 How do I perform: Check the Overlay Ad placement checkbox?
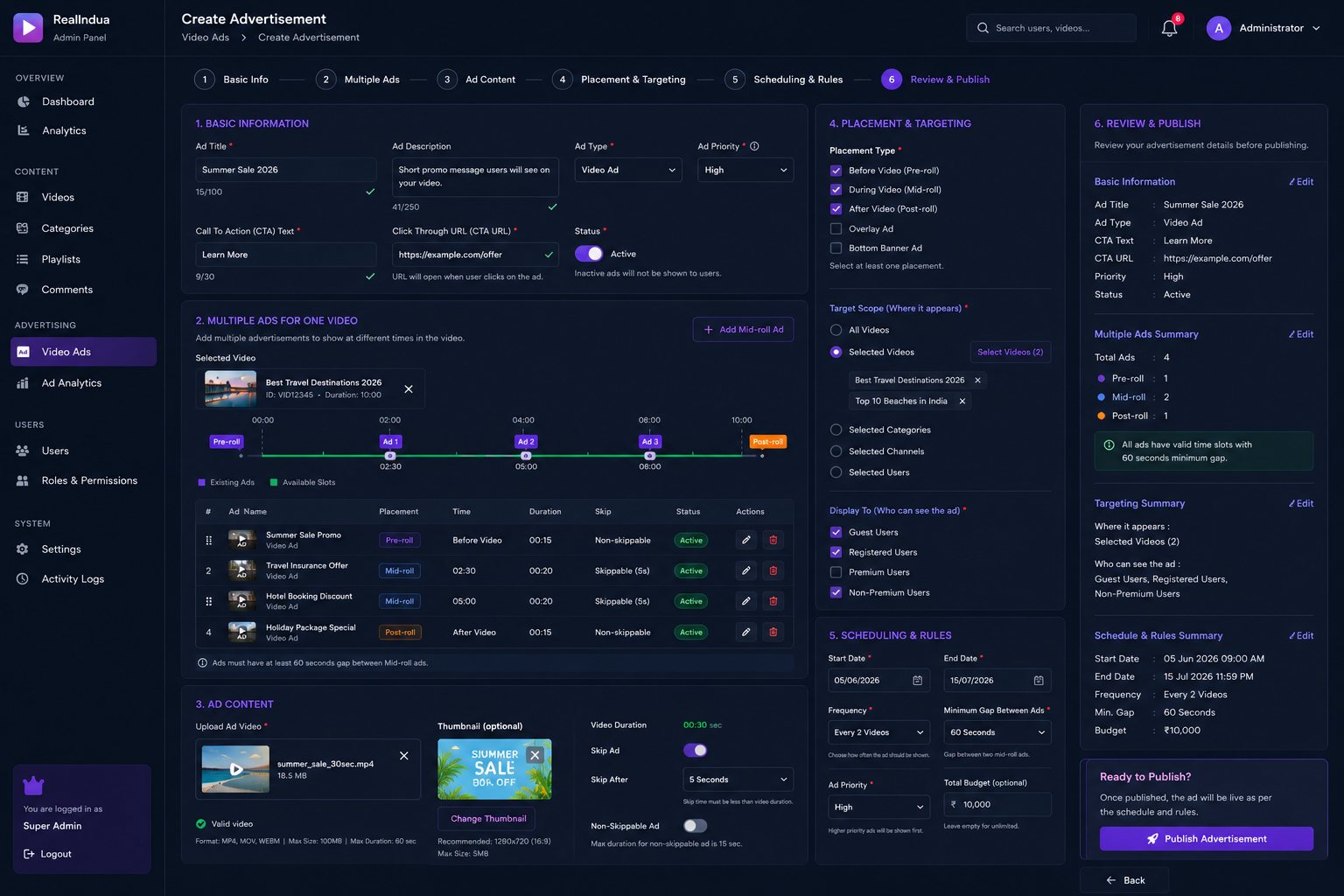[x=836, y=228]
